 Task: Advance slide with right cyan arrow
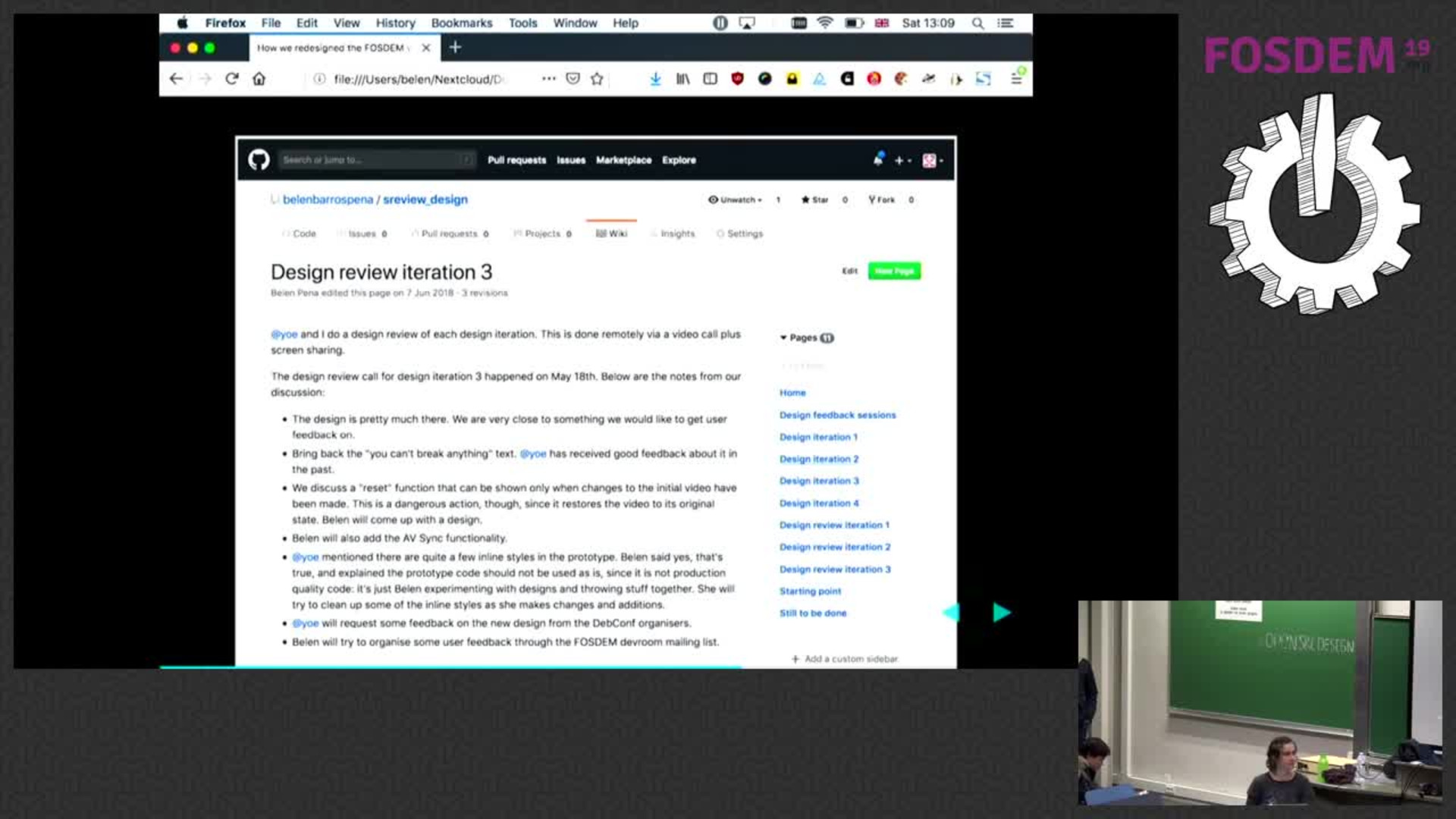tap(1001, 613)
